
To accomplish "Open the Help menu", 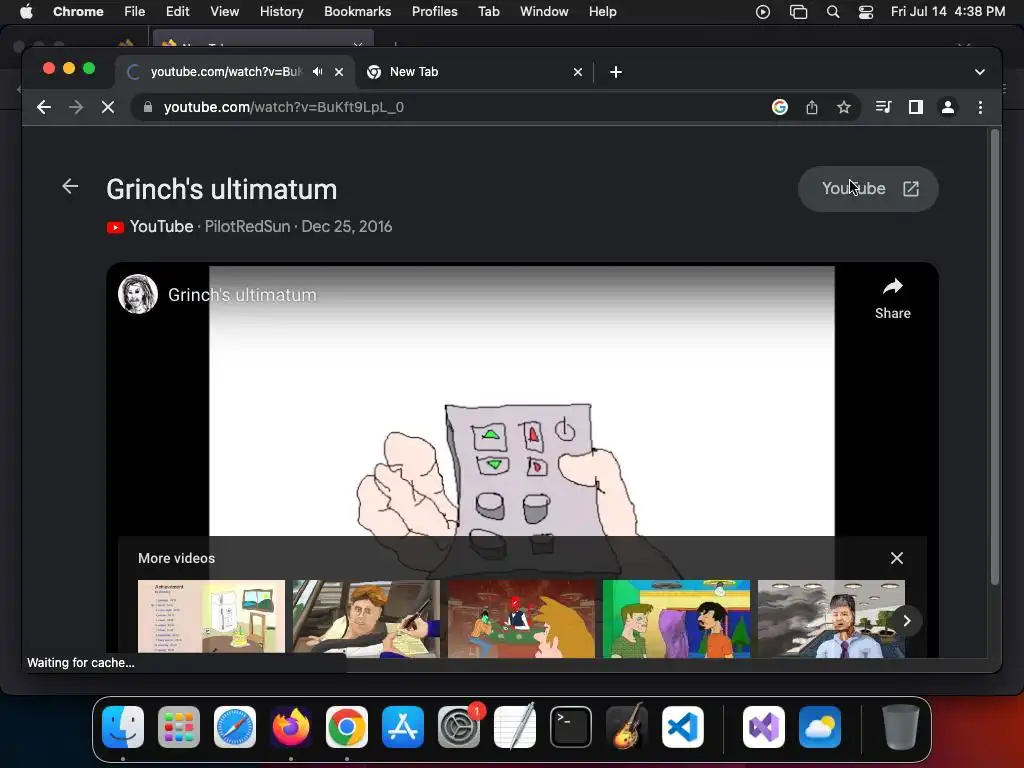I will [x=602, y=12].
